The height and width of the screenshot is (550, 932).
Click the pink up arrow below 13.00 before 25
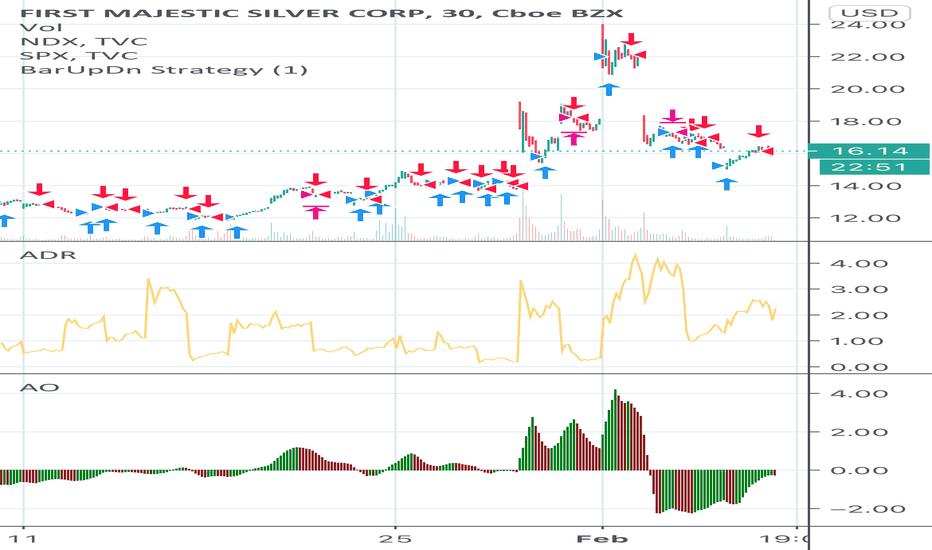[316, 211]
